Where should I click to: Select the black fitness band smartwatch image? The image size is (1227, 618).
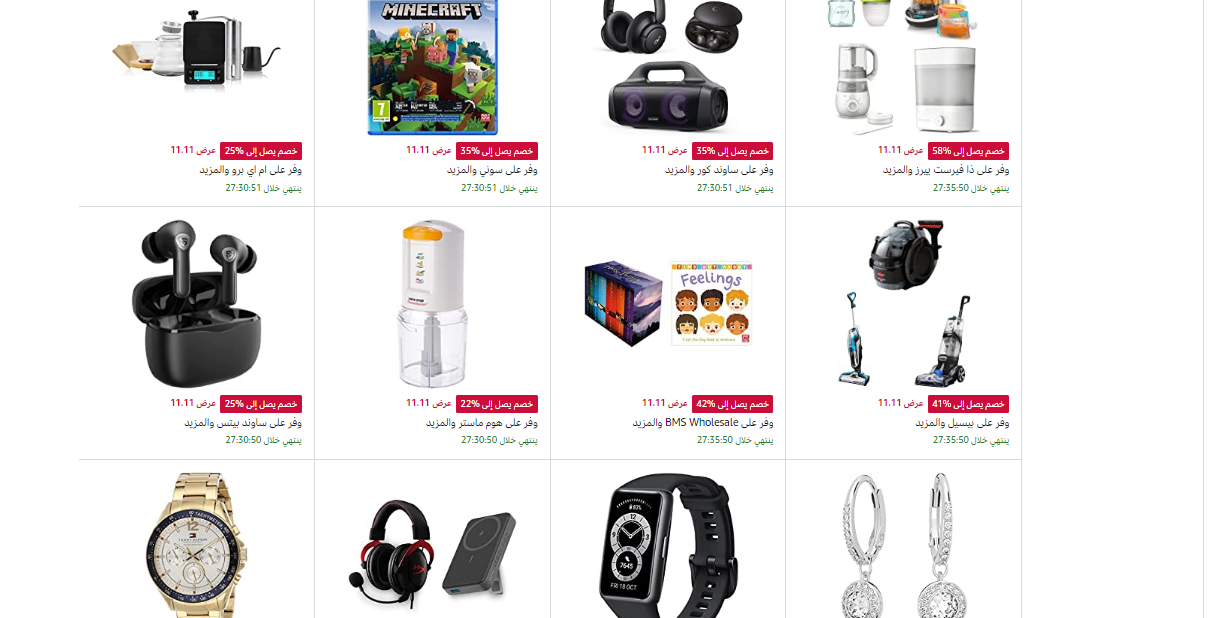tap(668, 546)
